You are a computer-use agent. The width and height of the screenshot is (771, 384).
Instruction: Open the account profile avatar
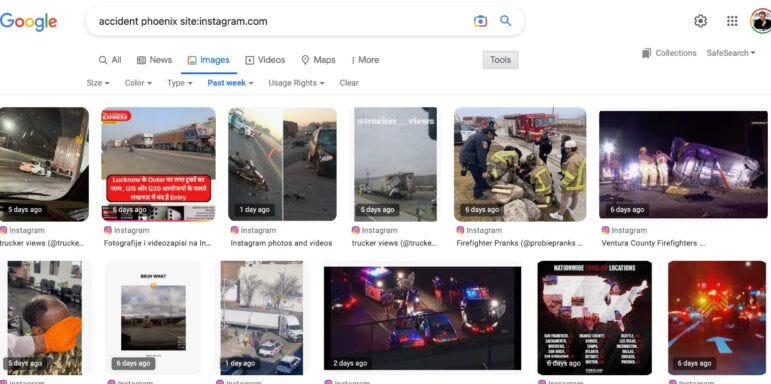coord(761,21)
